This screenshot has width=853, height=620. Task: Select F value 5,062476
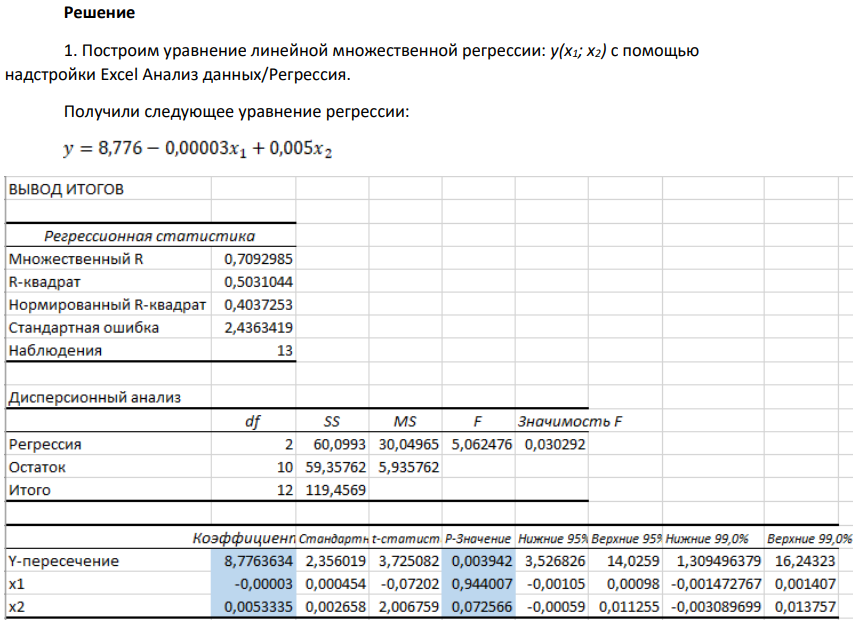click(482, 444)
